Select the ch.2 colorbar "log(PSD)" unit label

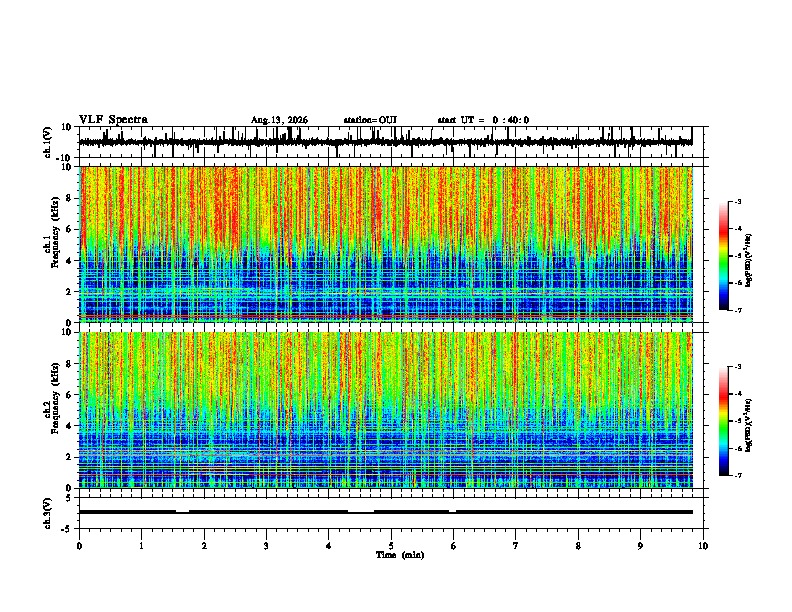[748, 425]
